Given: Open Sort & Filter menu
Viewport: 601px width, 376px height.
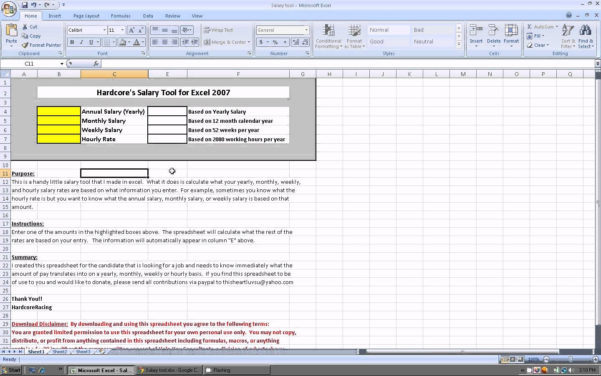Looking at the screenshot, I should pos(568,36).
